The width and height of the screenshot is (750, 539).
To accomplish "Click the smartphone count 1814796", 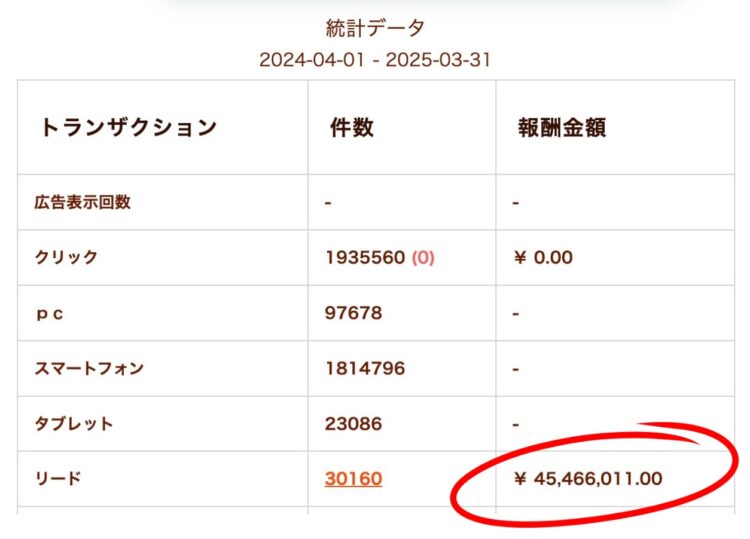I will (x=365, y=368).
